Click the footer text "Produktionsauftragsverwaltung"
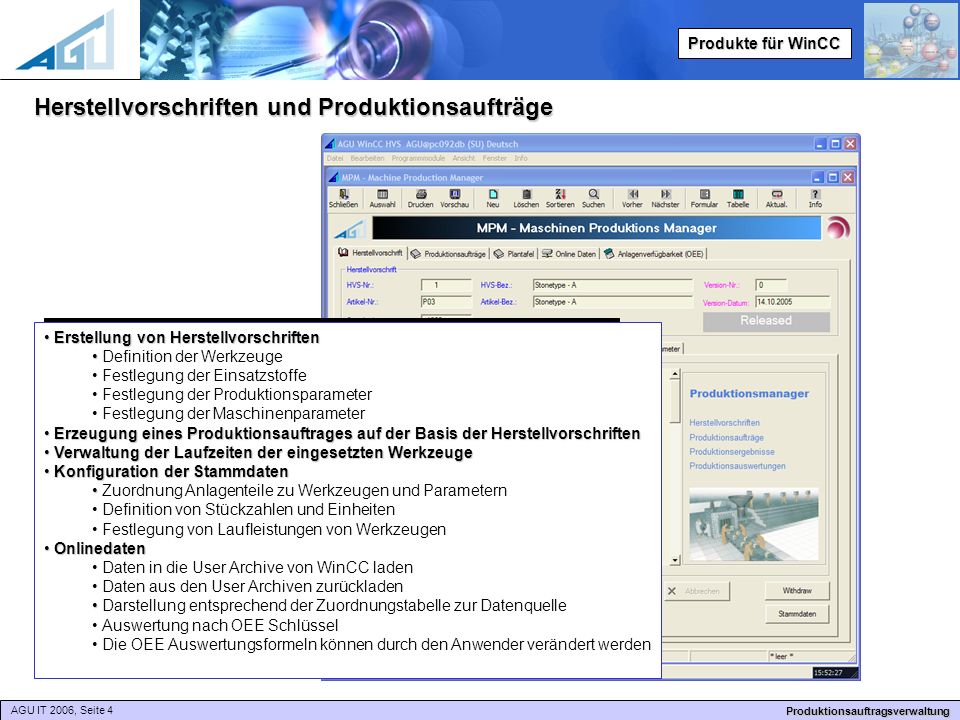Image resolution: width=960 pixels, height=720 pixels. [x=868, y=711]
